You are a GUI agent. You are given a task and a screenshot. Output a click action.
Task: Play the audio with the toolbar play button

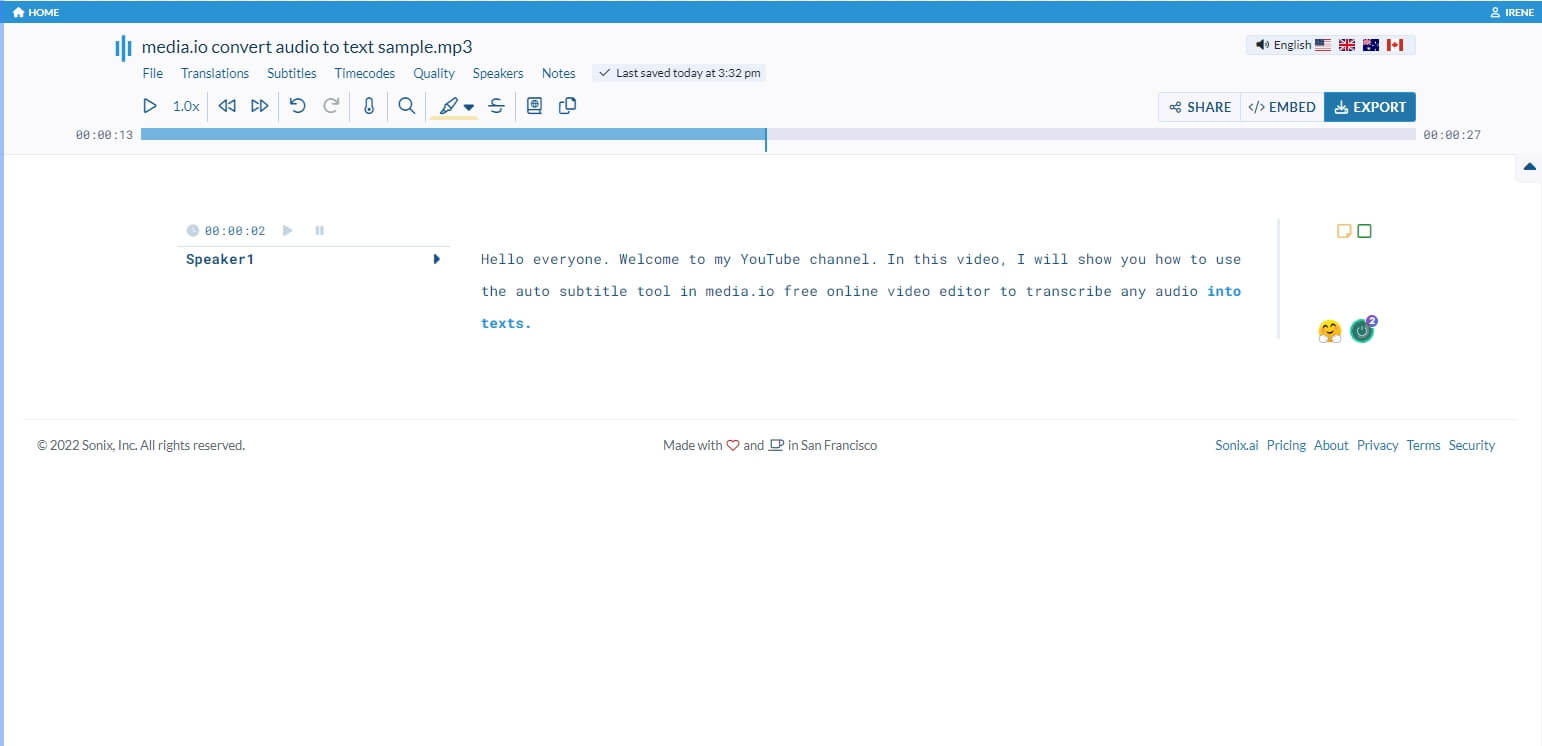pyautogui.click(x=150, y=106)
